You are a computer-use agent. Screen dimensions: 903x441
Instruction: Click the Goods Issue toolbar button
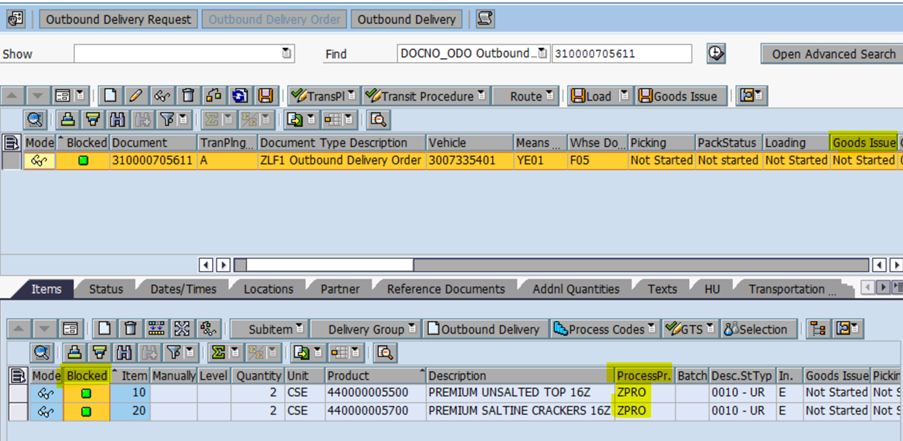[x=678, y=96]
